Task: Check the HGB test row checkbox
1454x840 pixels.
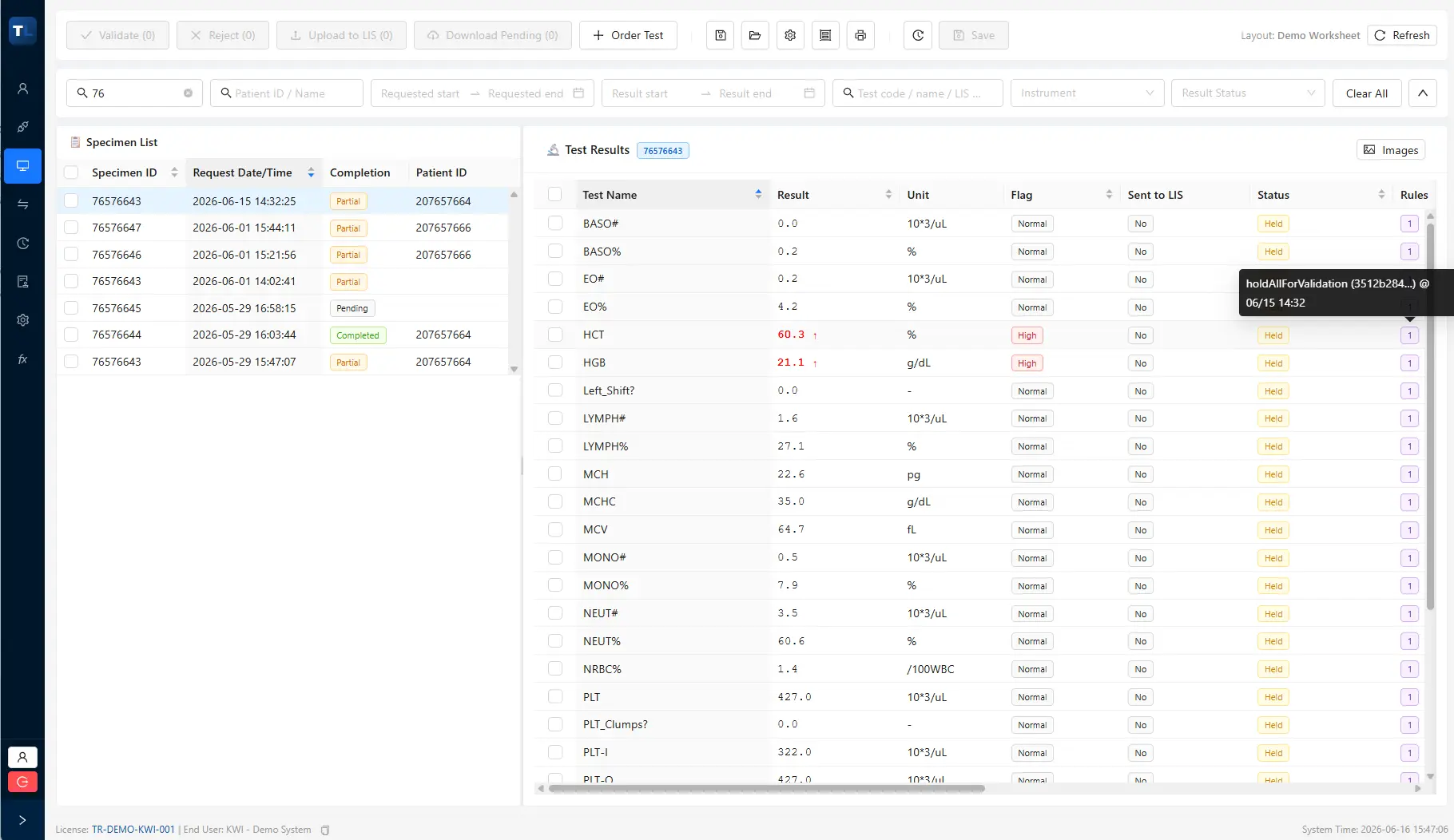Action: click(555, 363)
